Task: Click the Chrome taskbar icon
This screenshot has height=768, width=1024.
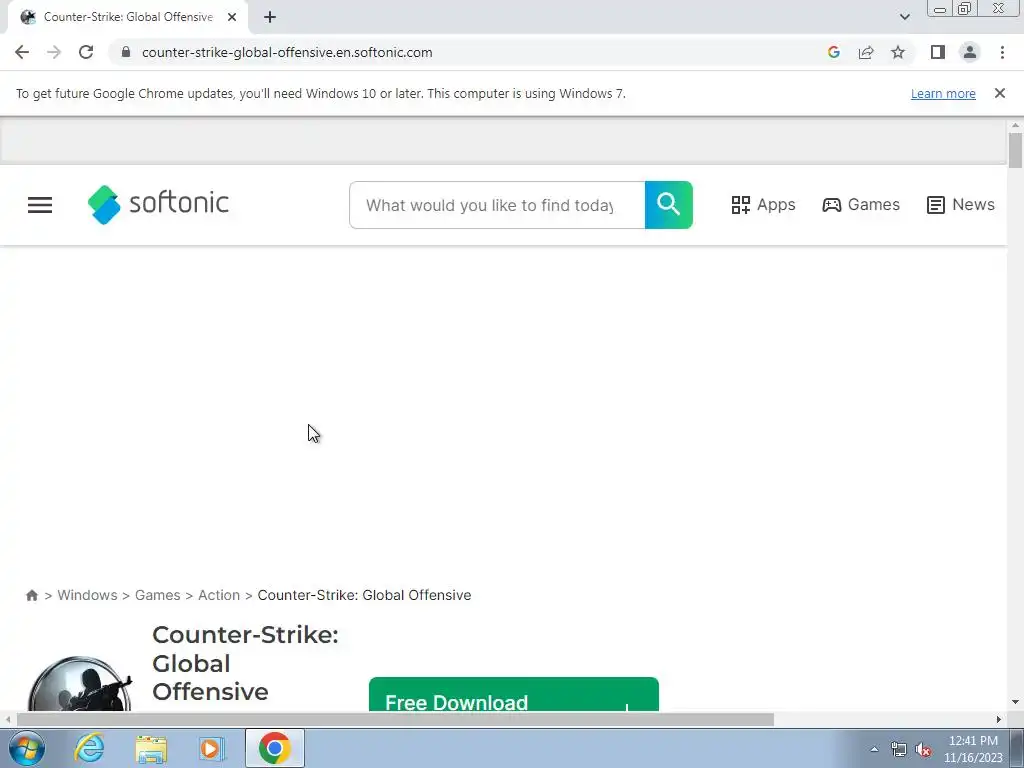Action: click(x=274, y=748)
